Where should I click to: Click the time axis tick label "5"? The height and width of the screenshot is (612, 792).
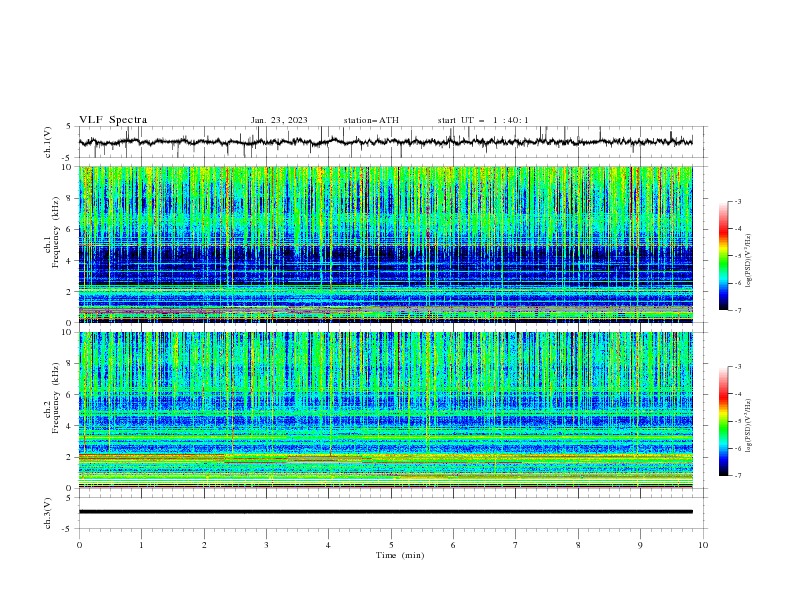[391, 545]
